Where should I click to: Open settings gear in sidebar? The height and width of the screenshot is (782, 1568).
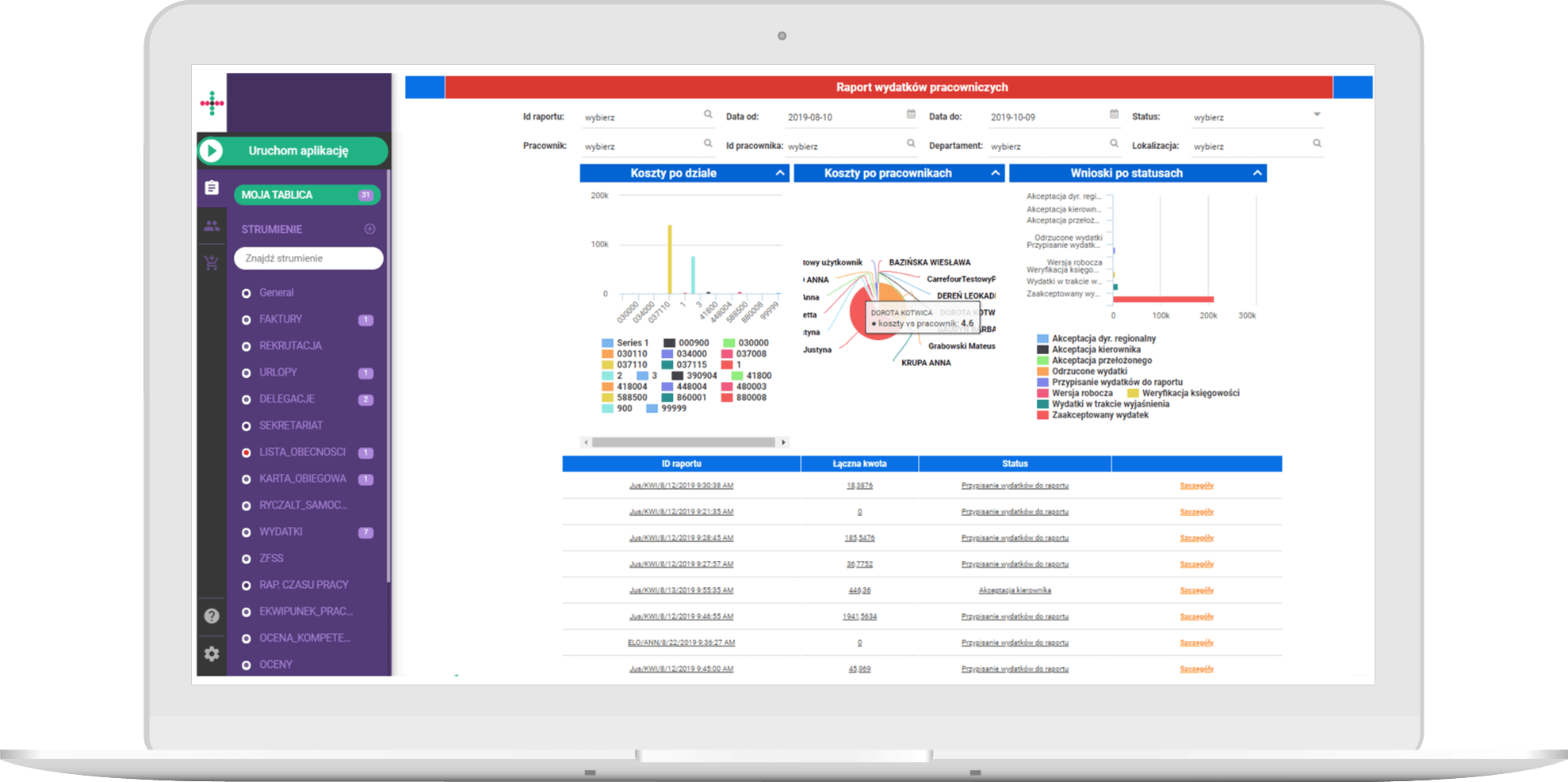212,654
